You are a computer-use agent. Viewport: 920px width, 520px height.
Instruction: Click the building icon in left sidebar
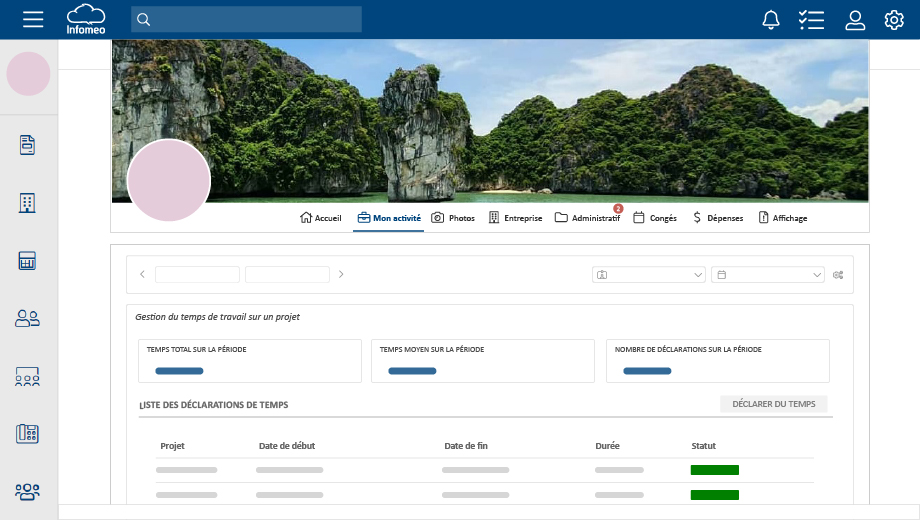(28, 203)
